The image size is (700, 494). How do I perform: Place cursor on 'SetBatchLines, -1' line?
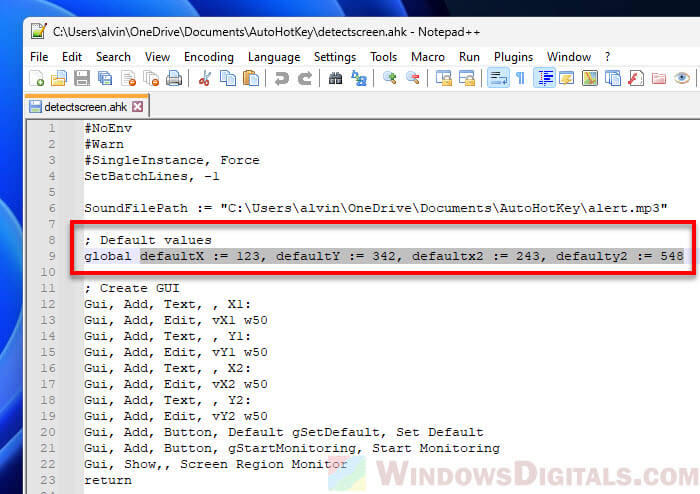[152, 177]
